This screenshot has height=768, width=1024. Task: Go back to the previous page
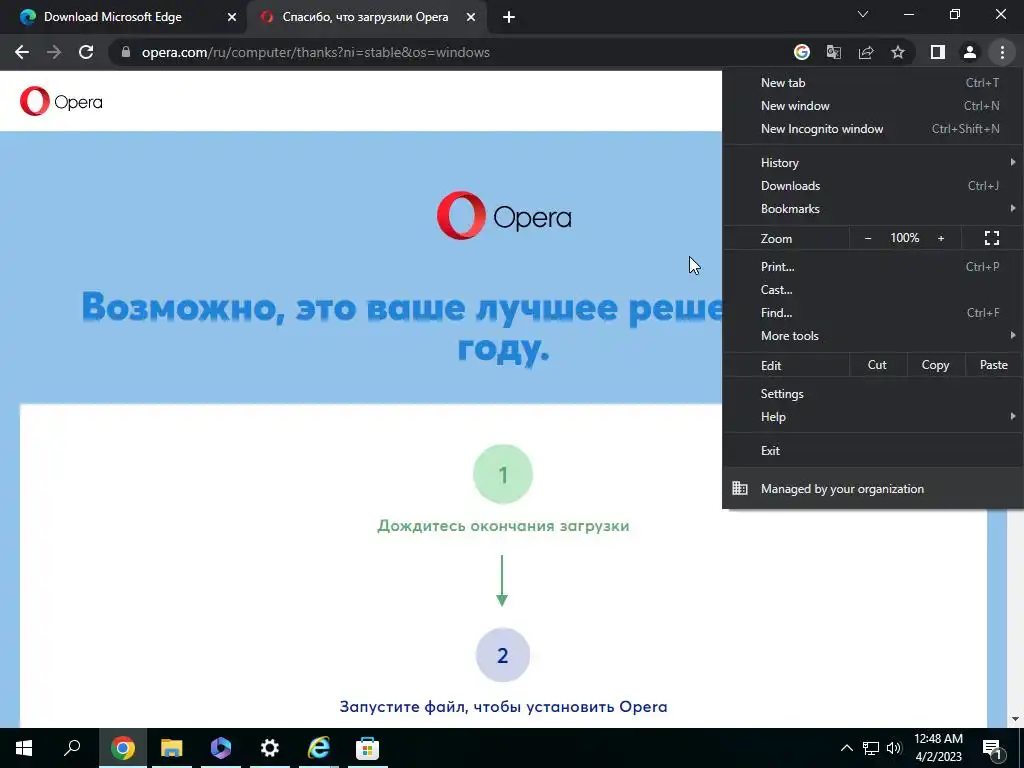pos(22,52)
